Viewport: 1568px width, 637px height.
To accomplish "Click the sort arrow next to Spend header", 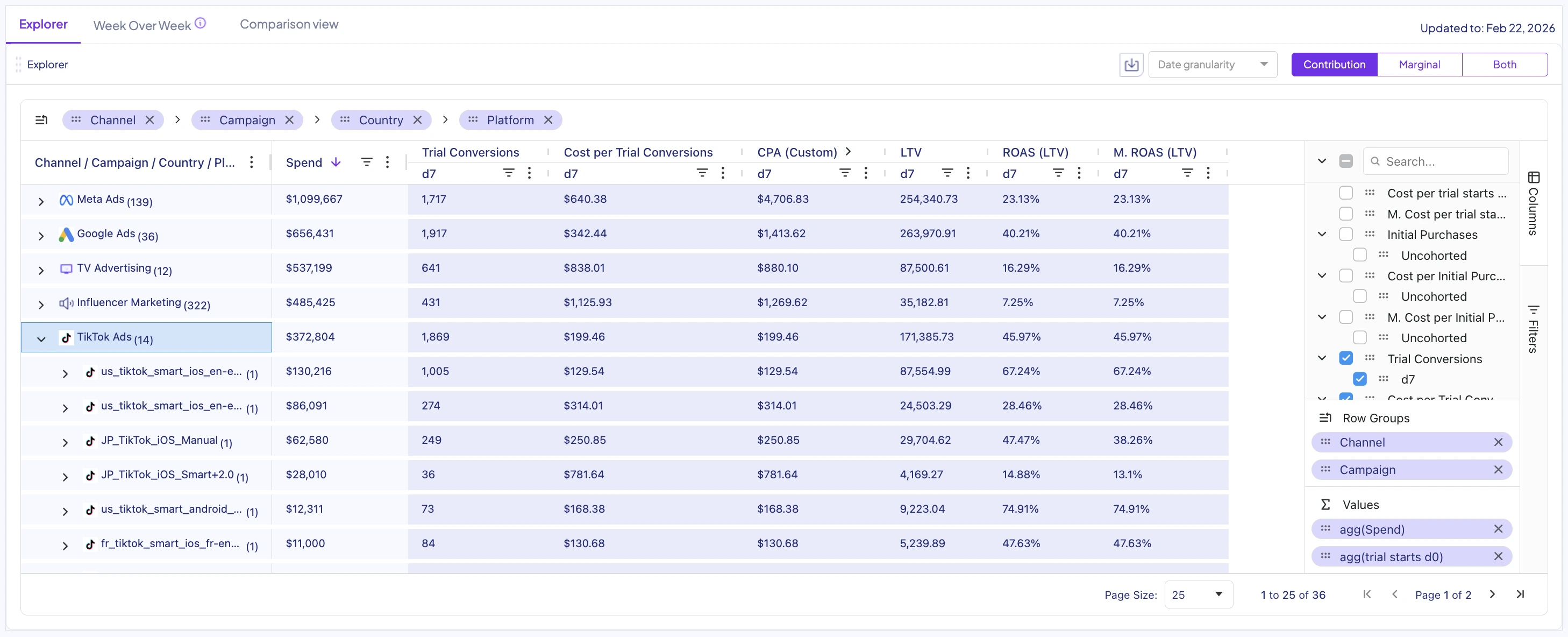I will tap(336, 162).
